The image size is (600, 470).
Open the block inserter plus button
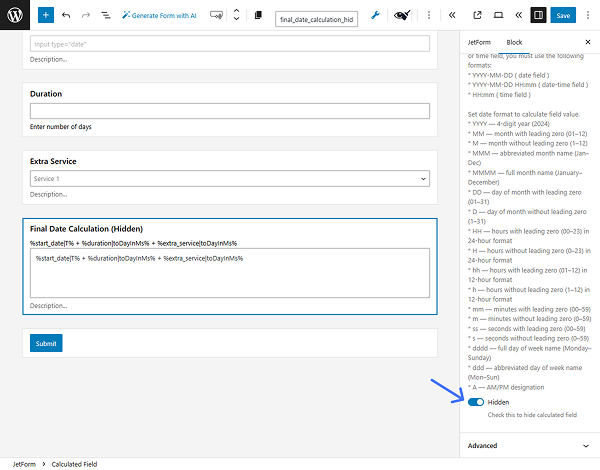click(x=46, y=15)
